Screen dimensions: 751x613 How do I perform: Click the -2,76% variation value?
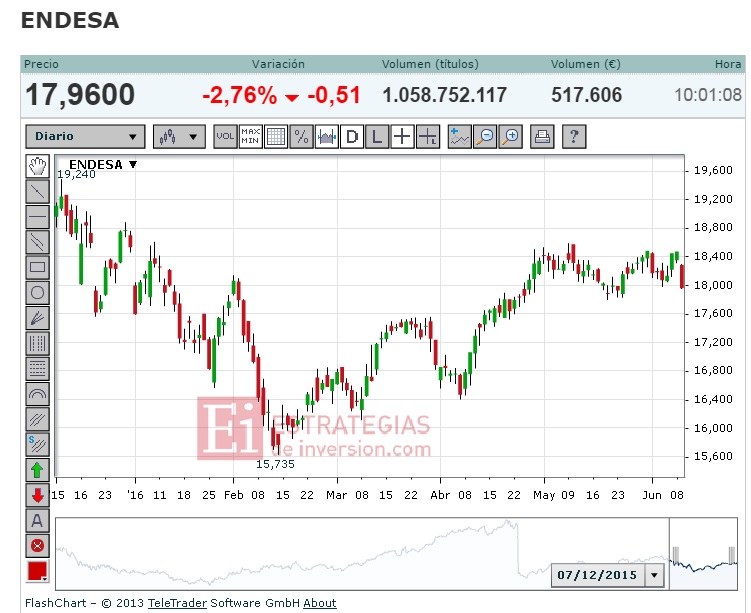click(239, 95)
